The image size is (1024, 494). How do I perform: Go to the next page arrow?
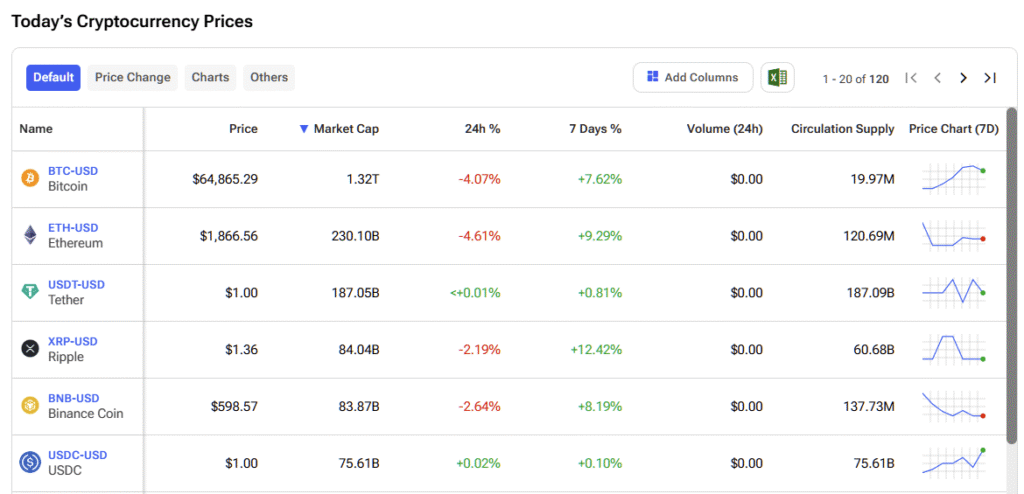[x=963, y=78]
